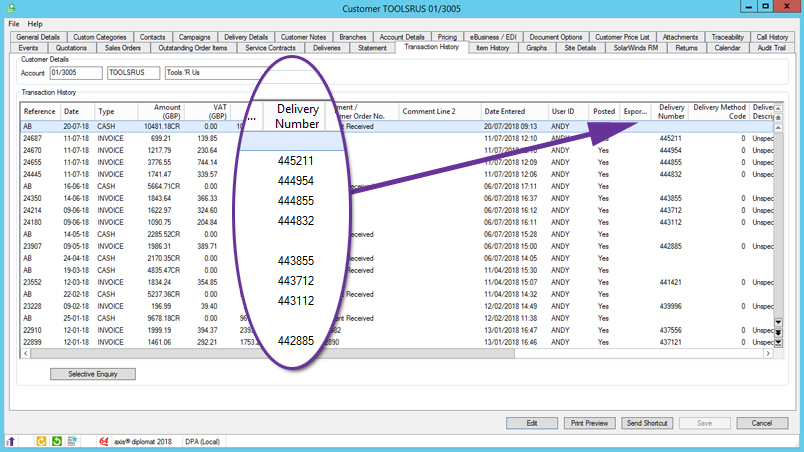Select the delivery number 441421 cell
804x452 pixels.
point(670,282)
